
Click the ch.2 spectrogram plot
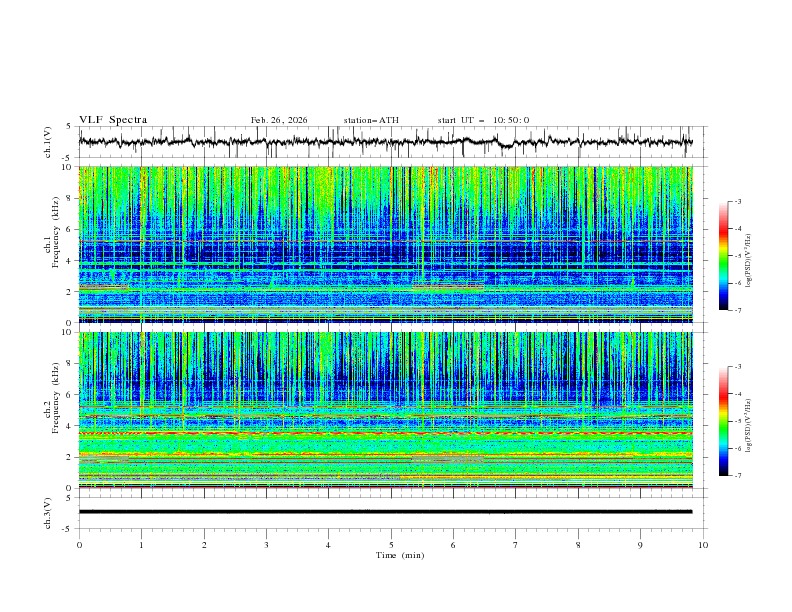[x=385, y=410]
